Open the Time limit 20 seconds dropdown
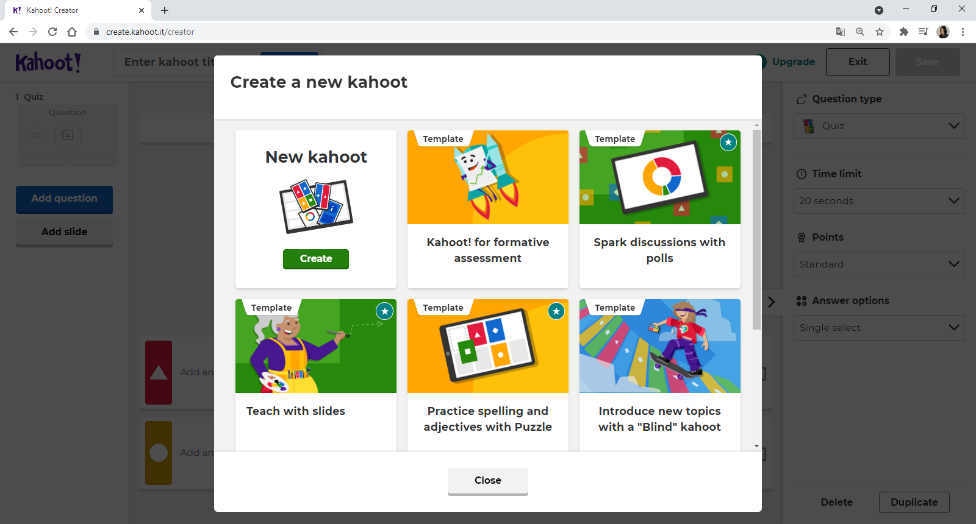The width and height of the screenshot is (976, 524). point(879,201)
